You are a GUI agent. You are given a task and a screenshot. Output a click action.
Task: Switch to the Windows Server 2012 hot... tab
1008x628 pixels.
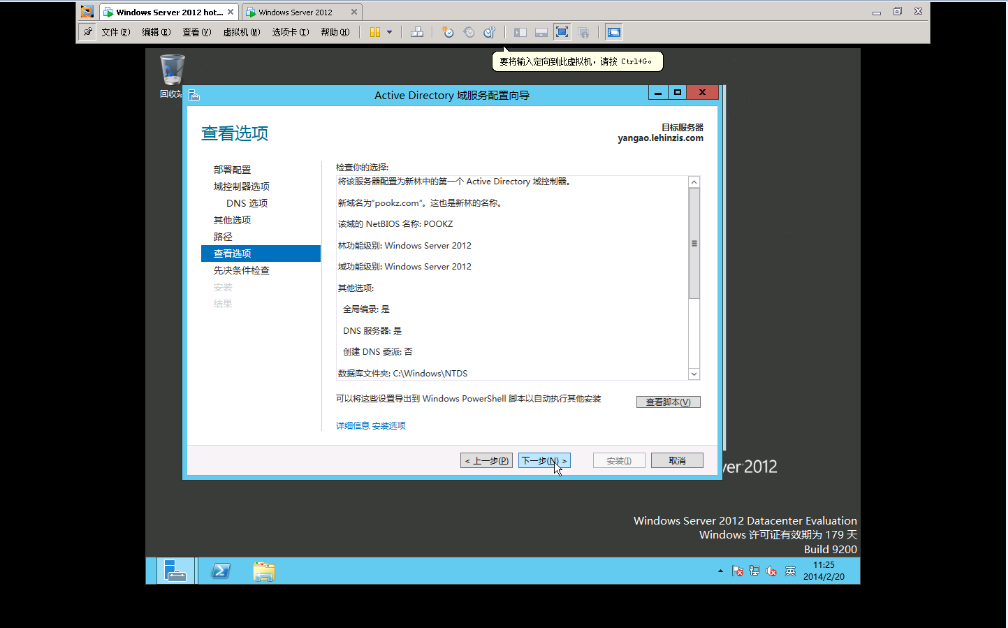[170, 12]
